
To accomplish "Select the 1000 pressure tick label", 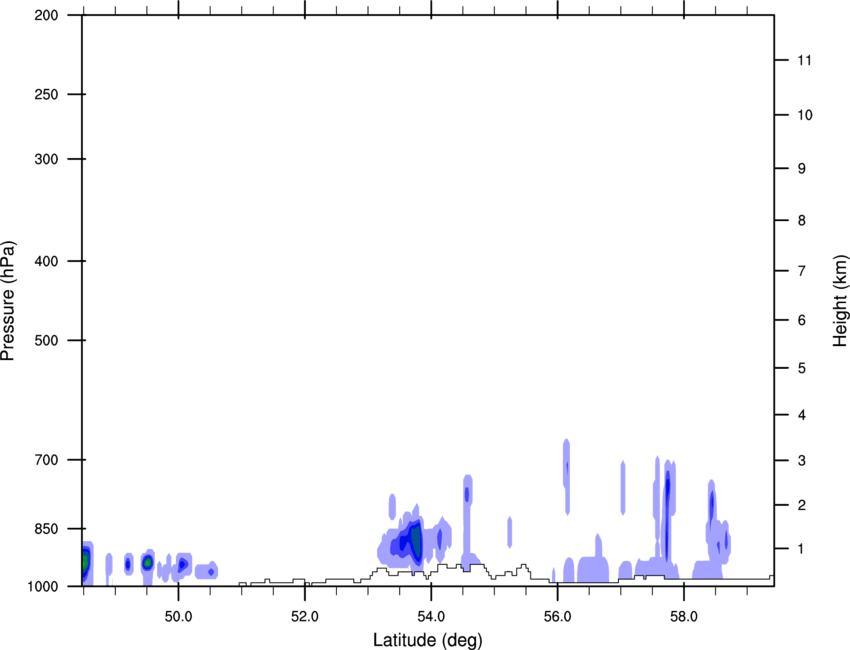I will (43, 586).
